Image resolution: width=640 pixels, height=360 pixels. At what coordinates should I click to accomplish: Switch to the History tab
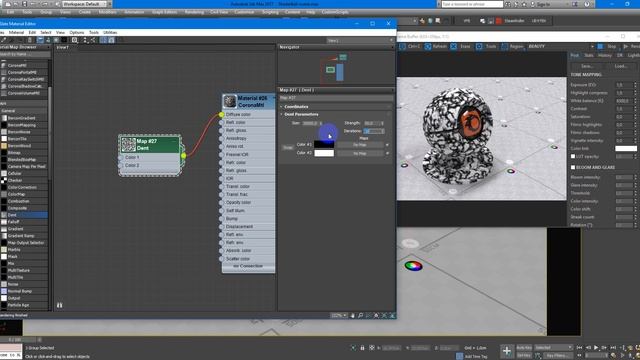pyautogui.click(x=605, y=56)
